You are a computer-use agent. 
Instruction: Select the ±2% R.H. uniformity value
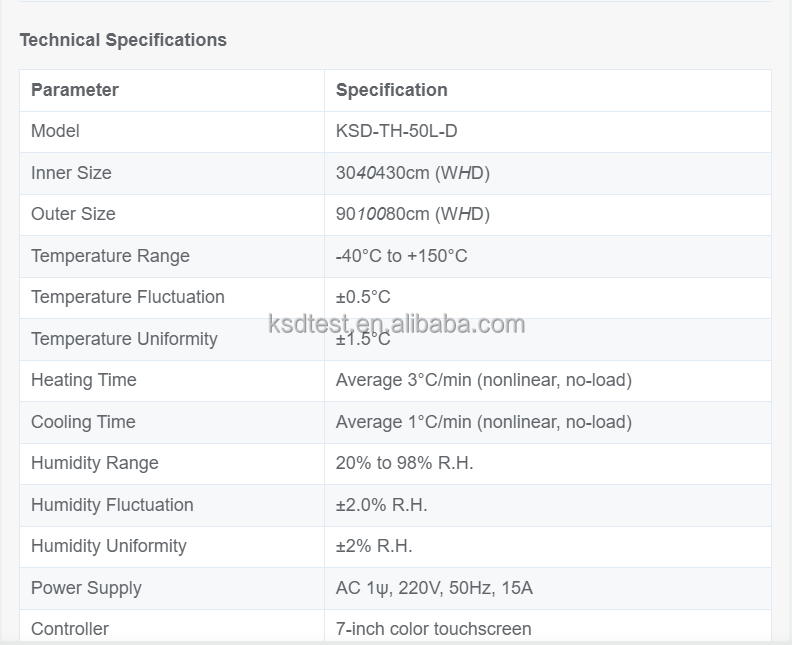click(374, 546)
